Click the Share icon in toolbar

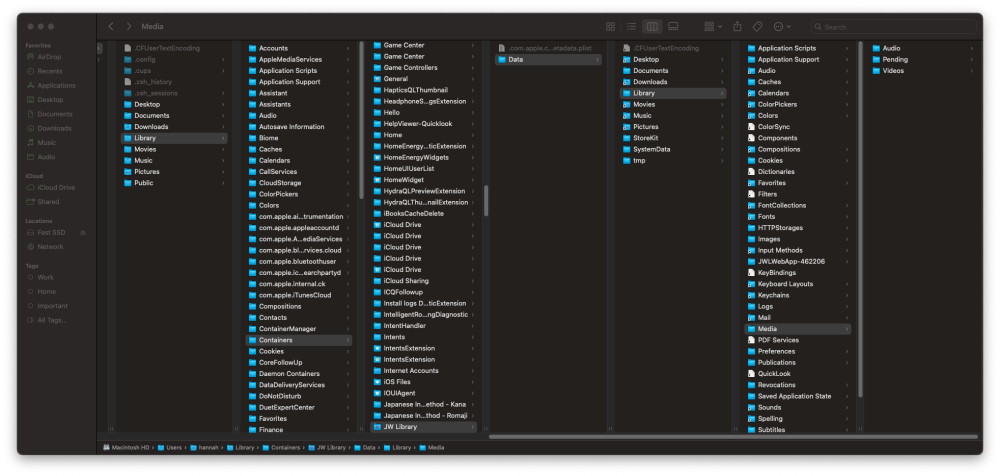(x=738, y=26)
